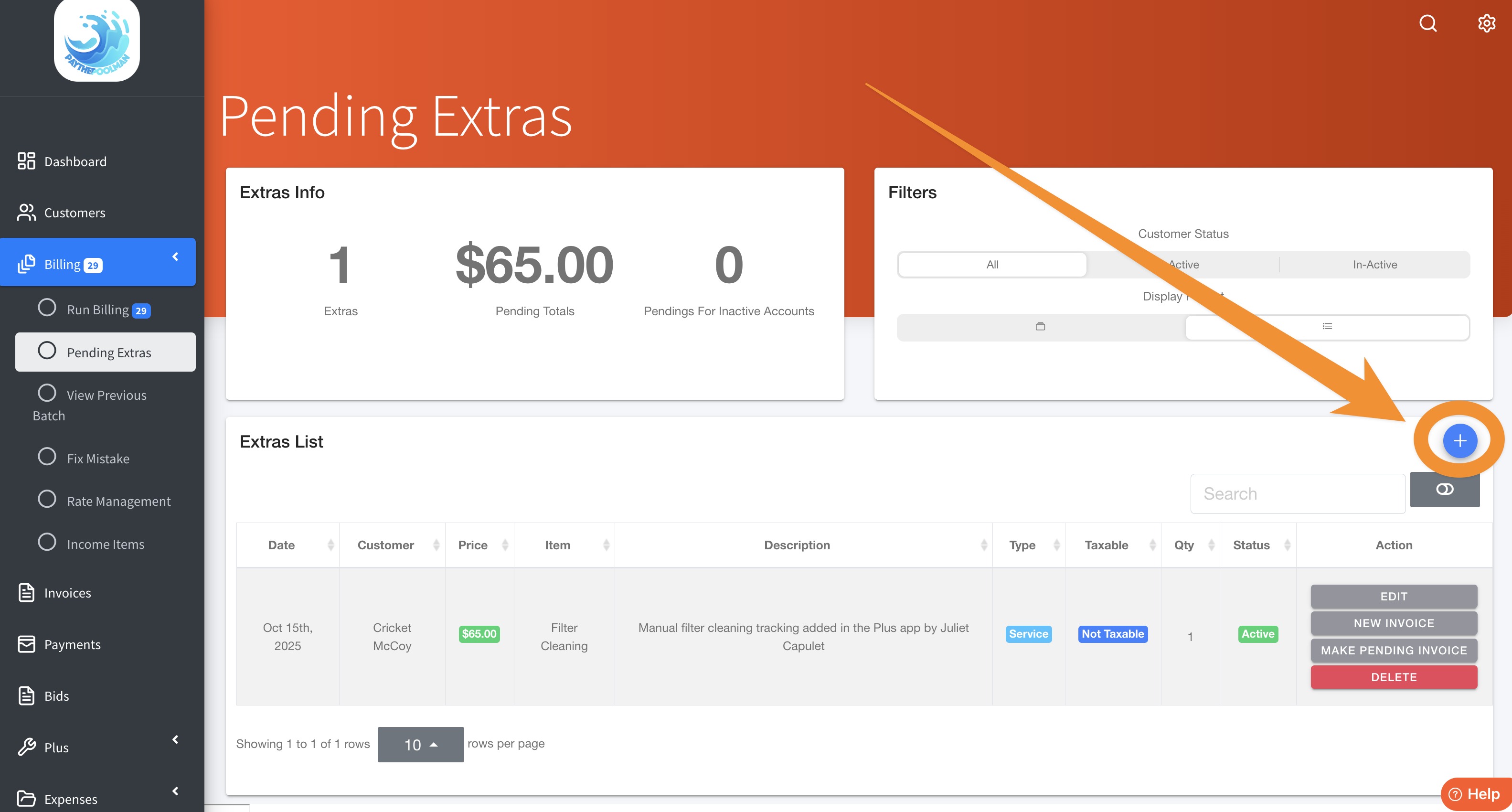The width and height of the screenshot is (1512, 812).
Task: Select the card view display icon
Action: [x=1040, y=326]
